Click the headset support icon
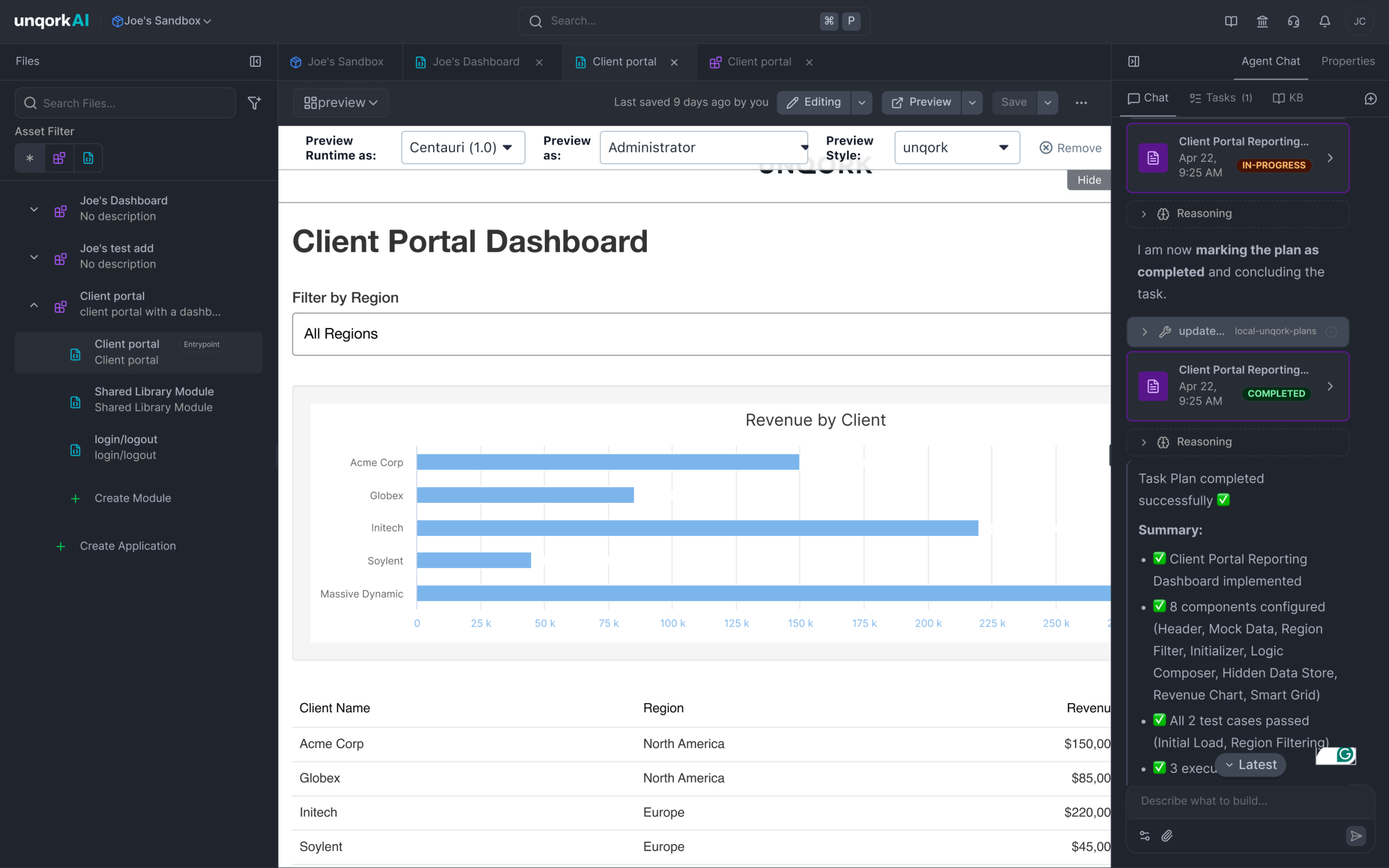This screenshot has width=1389, height=868. click(1293, 21)
